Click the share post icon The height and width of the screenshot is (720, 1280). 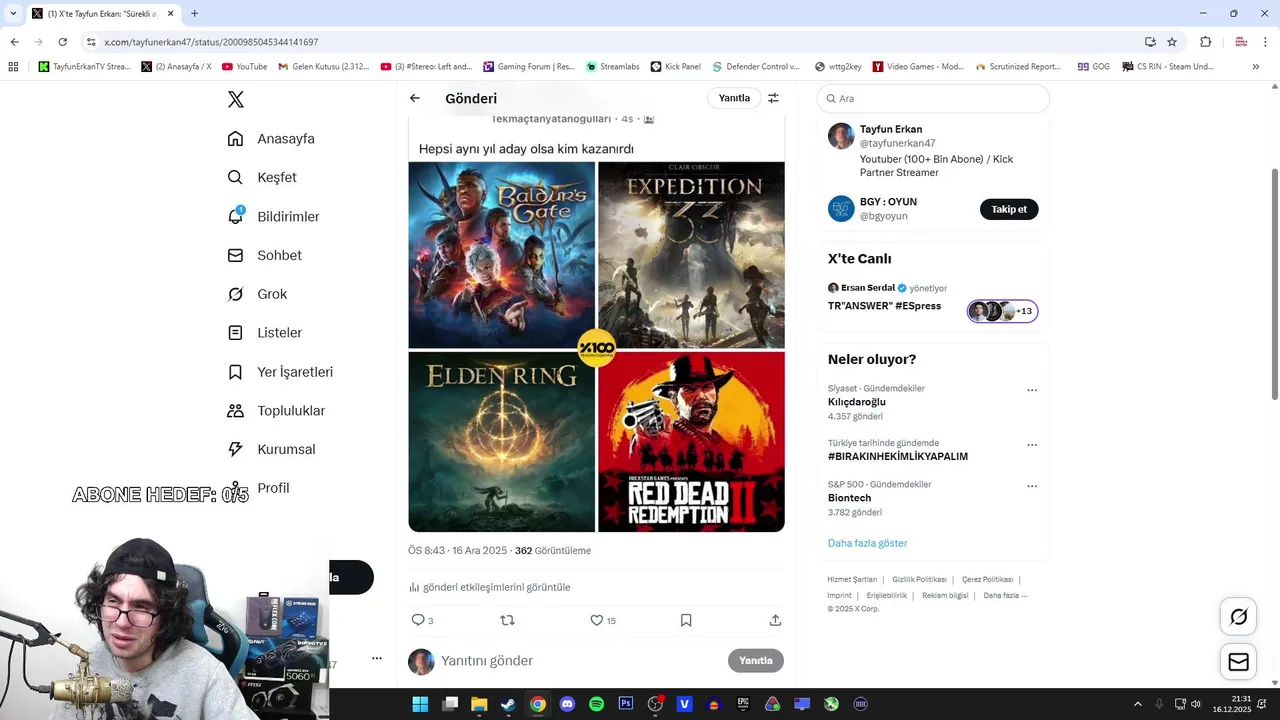[775, 620]
